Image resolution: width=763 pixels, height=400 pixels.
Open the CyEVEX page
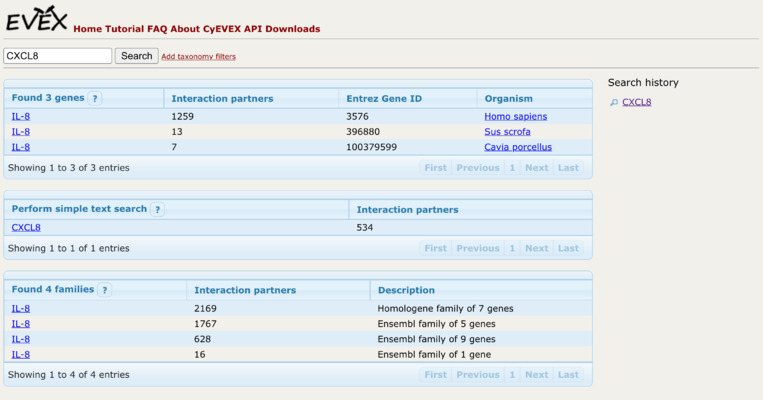(x=222, y=29)
